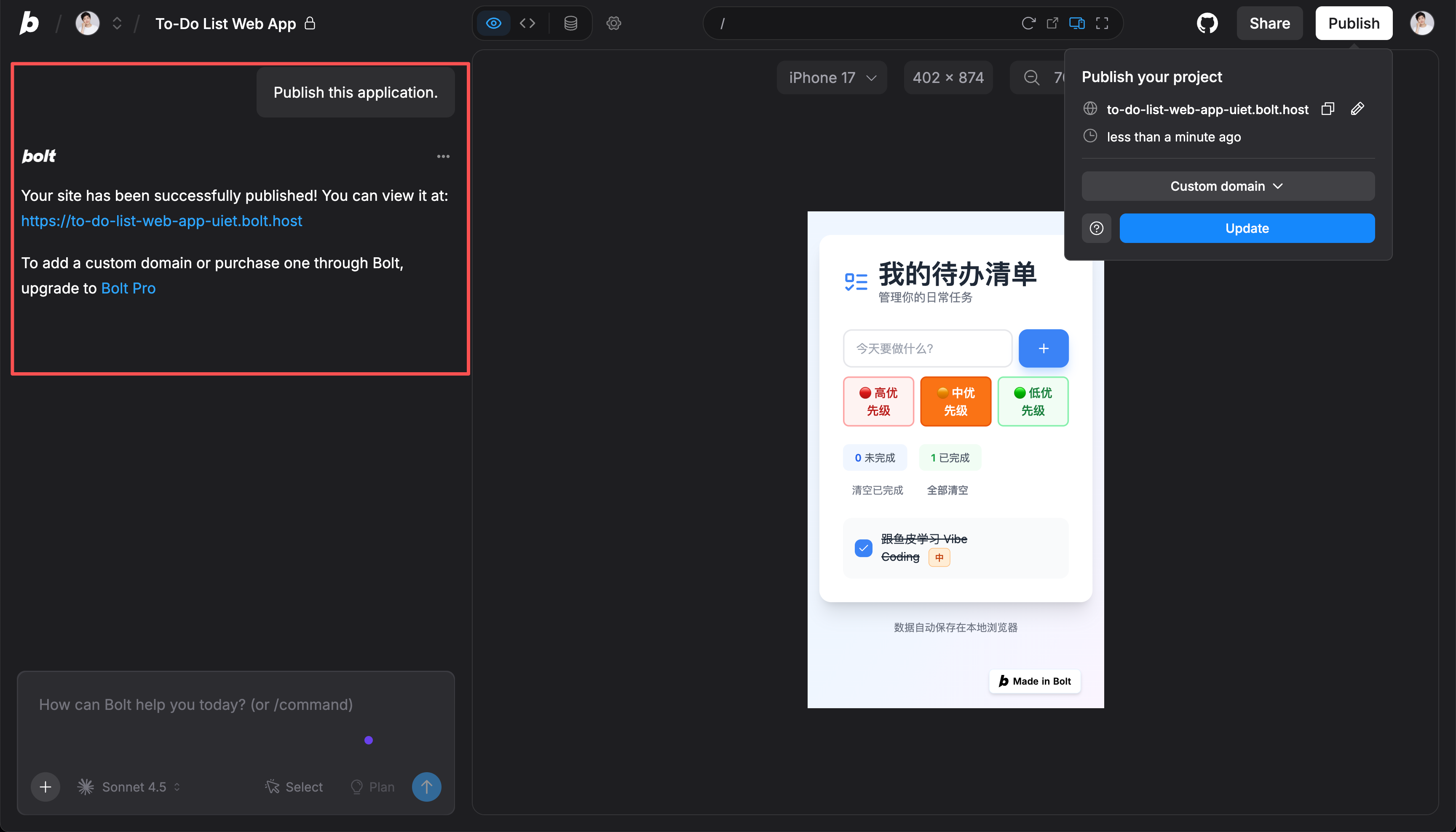
Task: Open project settings gear icon
Action: [x=613, y=24]
